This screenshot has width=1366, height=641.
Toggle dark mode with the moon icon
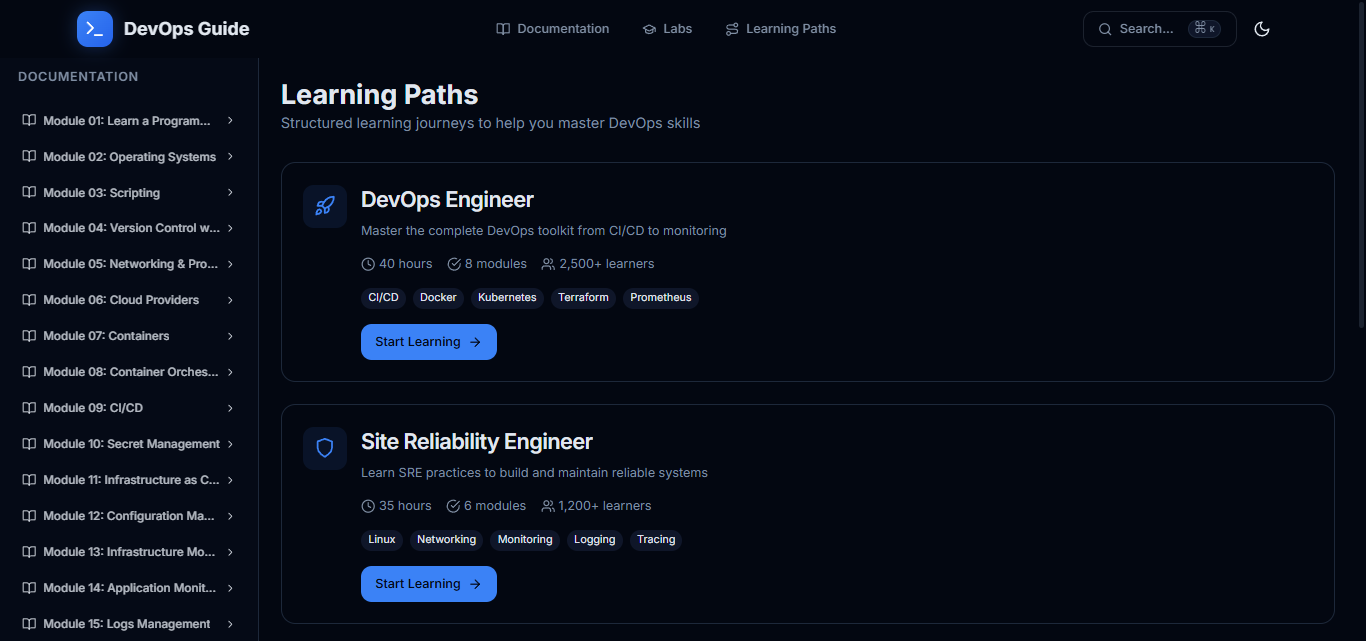pos(1261,29)
